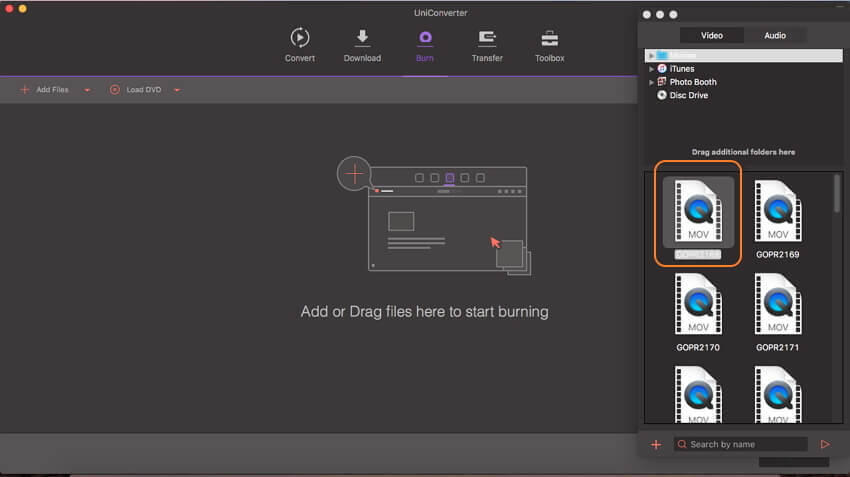Click the Disc Drive icon
The height and width of the screenshot is (477, 850).
pyautogui.click(x=662, y=95)
